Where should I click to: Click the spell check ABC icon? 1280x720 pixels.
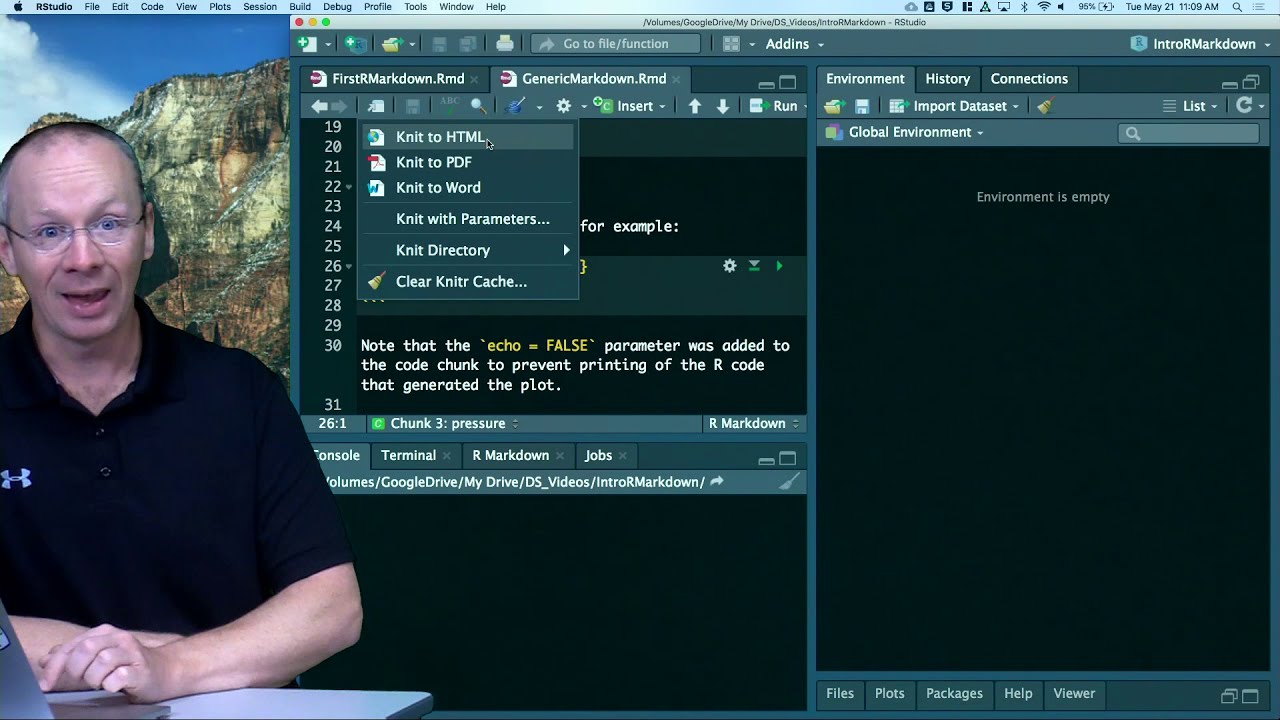[x=450, y=105]
